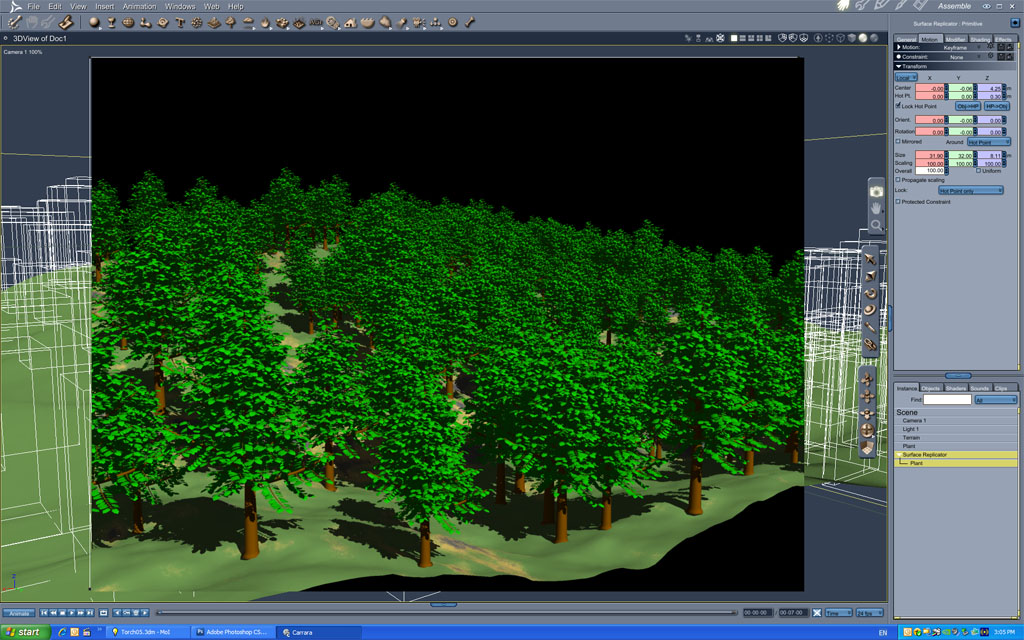Image resolution: width=1024 pixels, height=640 pixels.
Task: Choose the terrain insertion tool
Action: 214,22
